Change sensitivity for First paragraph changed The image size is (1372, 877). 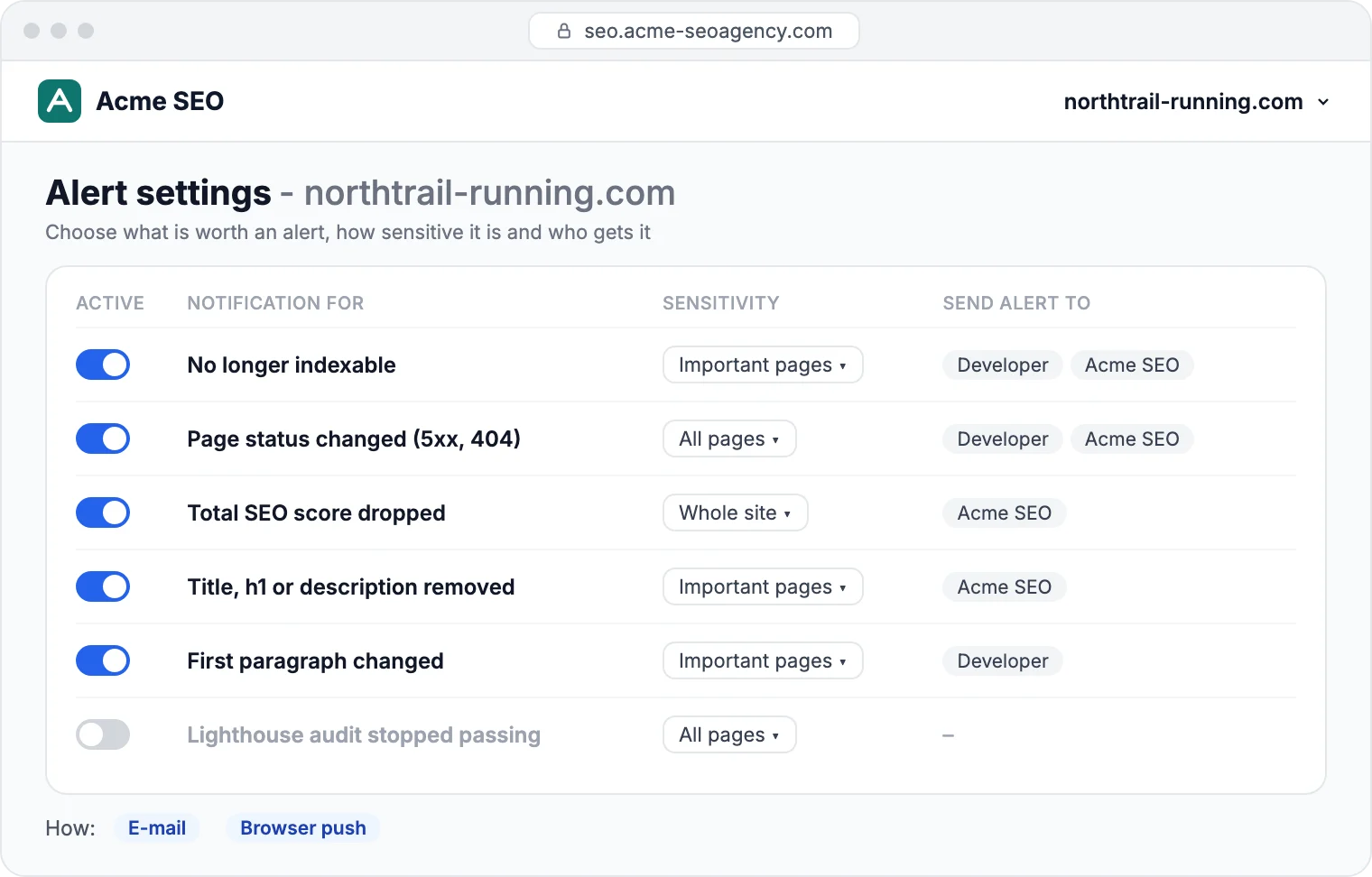763,660
